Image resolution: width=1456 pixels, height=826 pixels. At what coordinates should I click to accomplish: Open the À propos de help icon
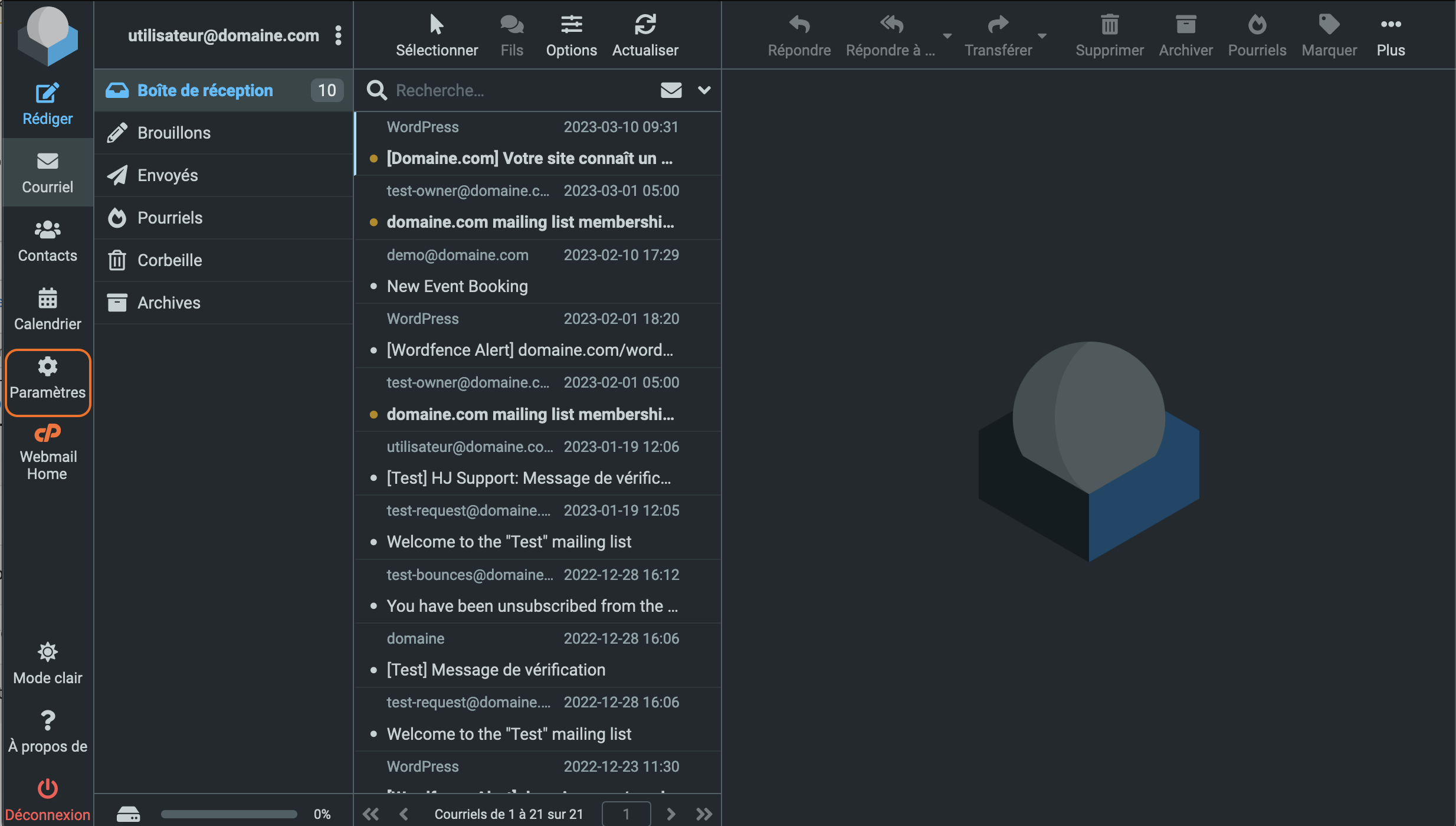pyautogui.click(x=47, y=720)
